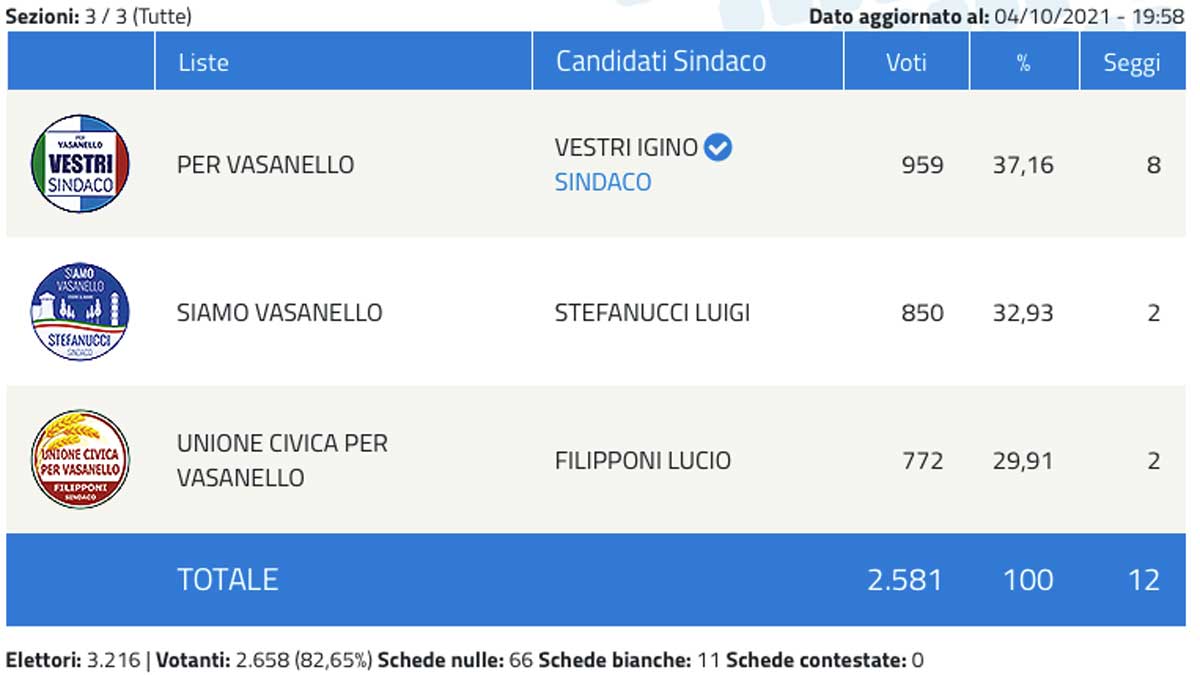Image resolution: width=1200 pixels, height=675 pixels.
Task: Click the TOTALE row label
Action: click(227, 579)
